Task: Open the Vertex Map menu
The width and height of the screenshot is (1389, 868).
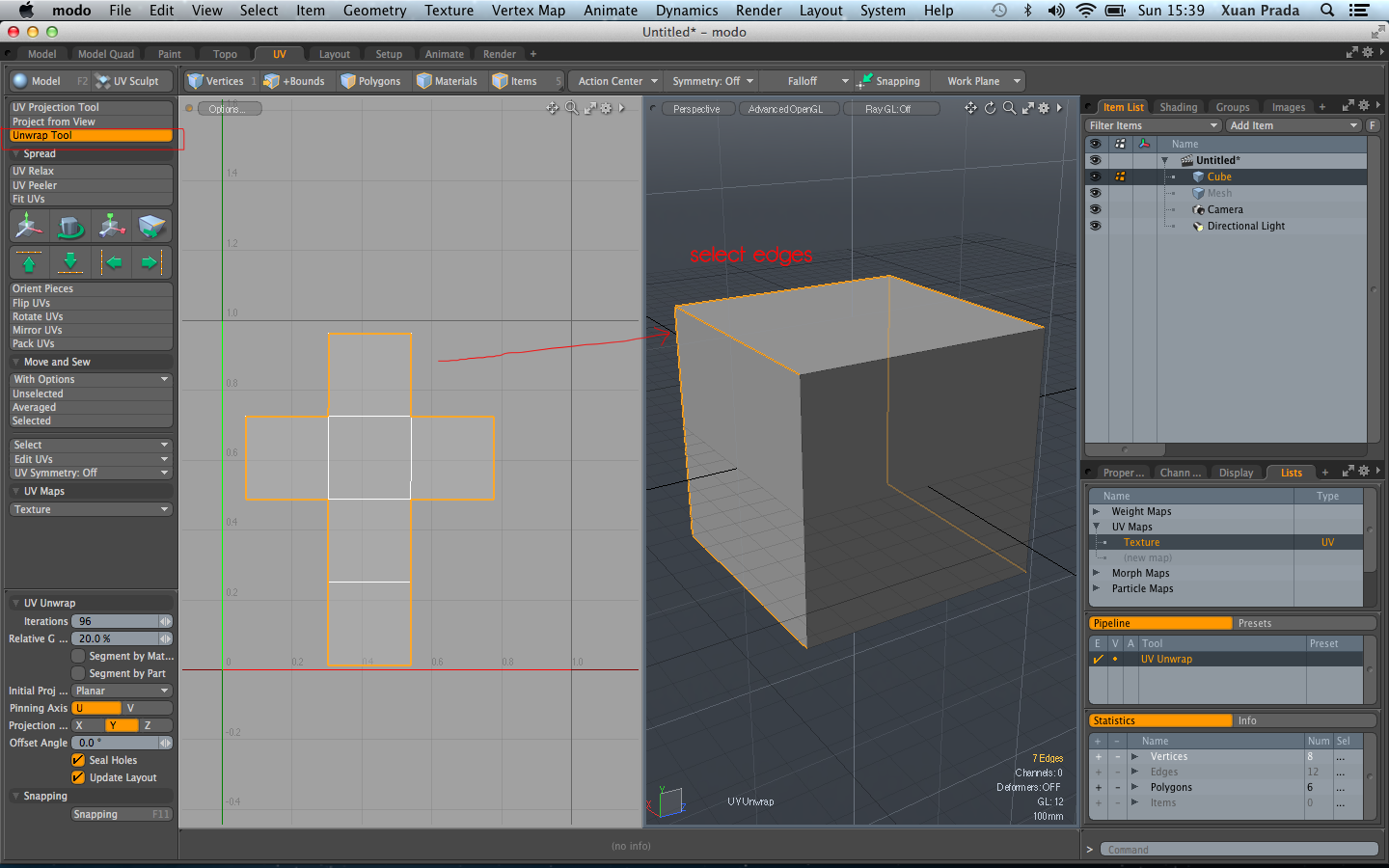Action: [x=529, y=11]
